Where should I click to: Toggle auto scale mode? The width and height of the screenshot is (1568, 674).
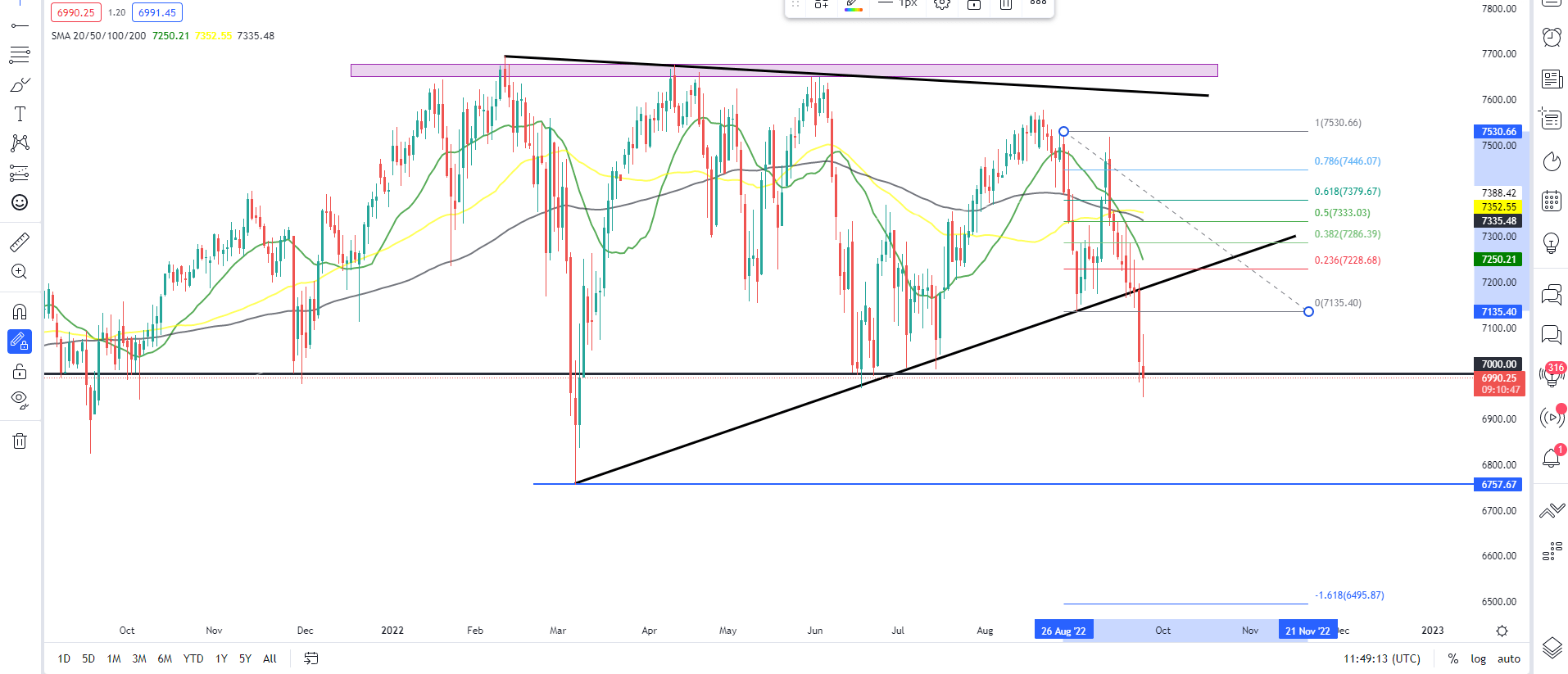(1508, 658)
